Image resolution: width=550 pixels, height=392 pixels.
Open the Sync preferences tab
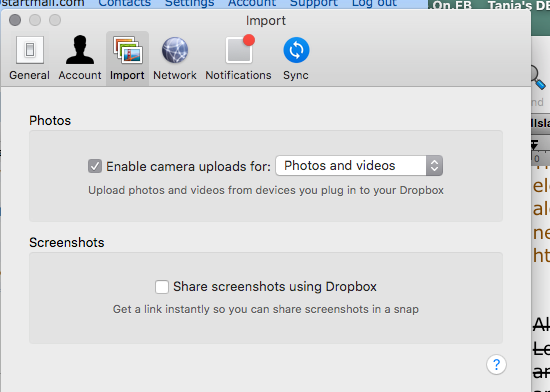pyautogui.click(x=296, y=59)
